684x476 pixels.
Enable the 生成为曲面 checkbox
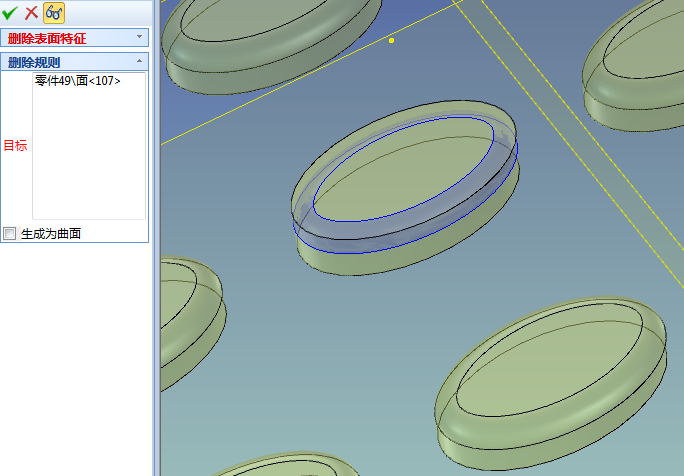pyautogui.click(x=10, y=233)
